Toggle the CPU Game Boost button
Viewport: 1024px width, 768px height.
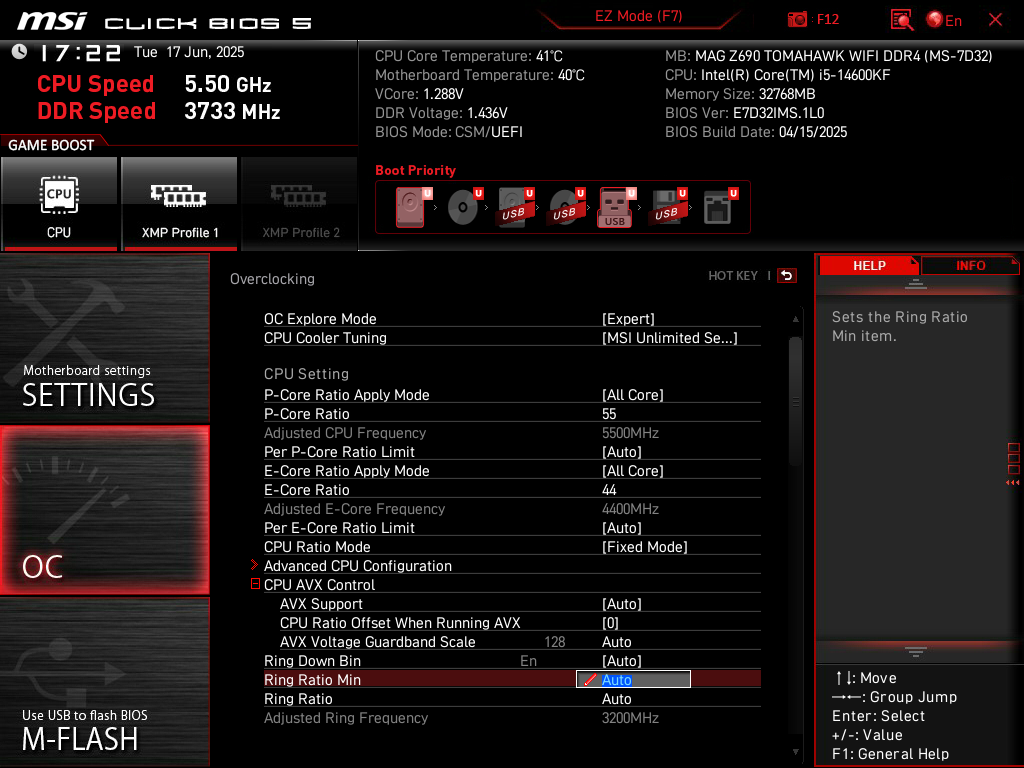click(59, 204)
